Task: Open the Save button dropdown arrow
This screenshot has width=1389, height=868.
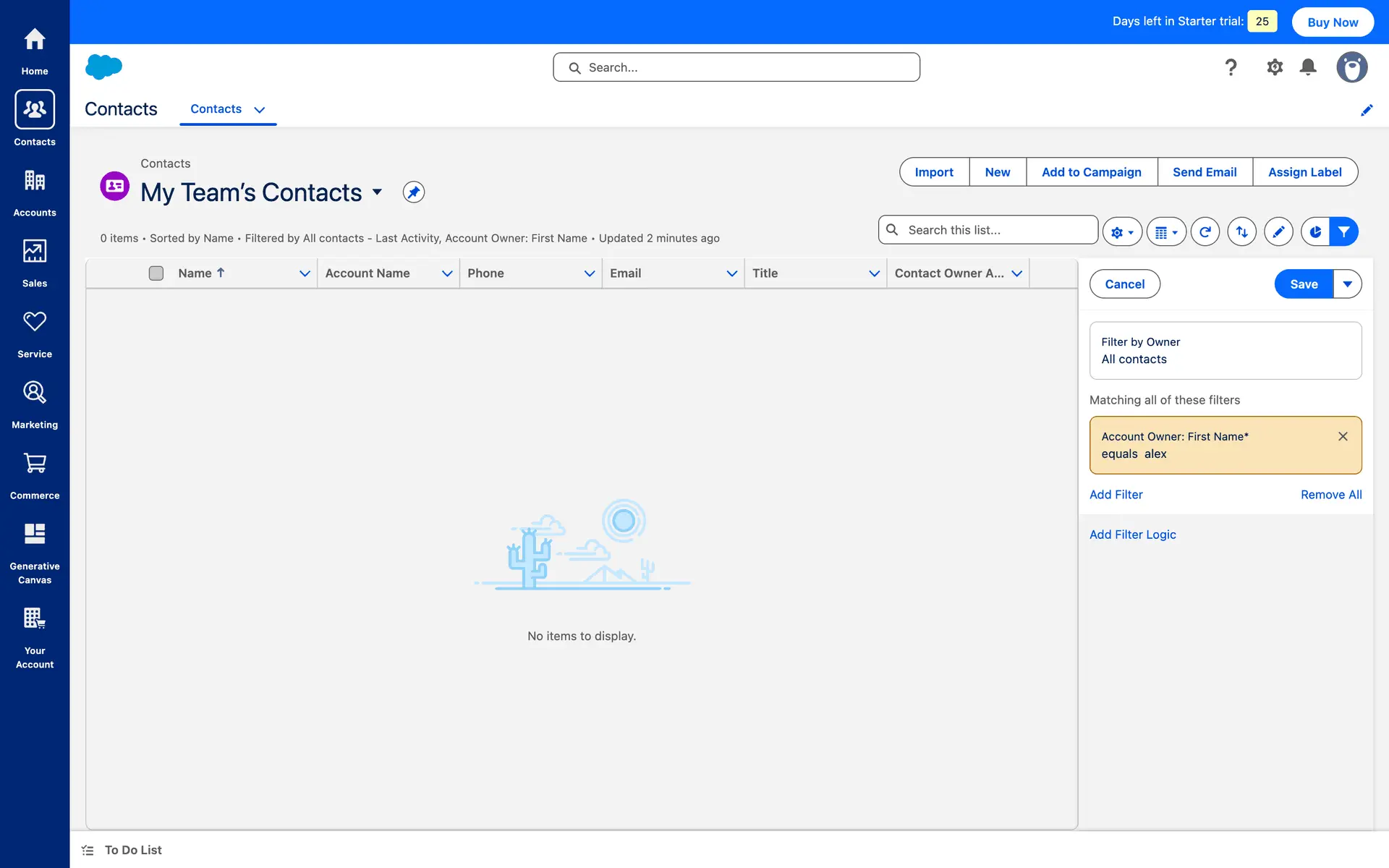Action: click(1347, 284)
